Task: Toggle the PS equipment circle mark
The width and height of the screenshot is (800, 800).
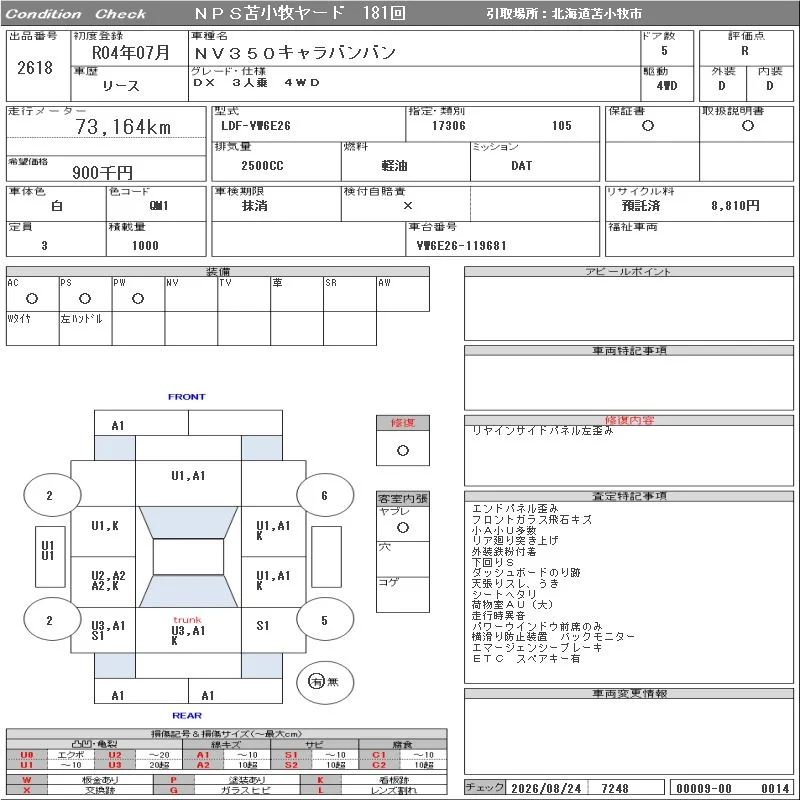Action: 85,298
